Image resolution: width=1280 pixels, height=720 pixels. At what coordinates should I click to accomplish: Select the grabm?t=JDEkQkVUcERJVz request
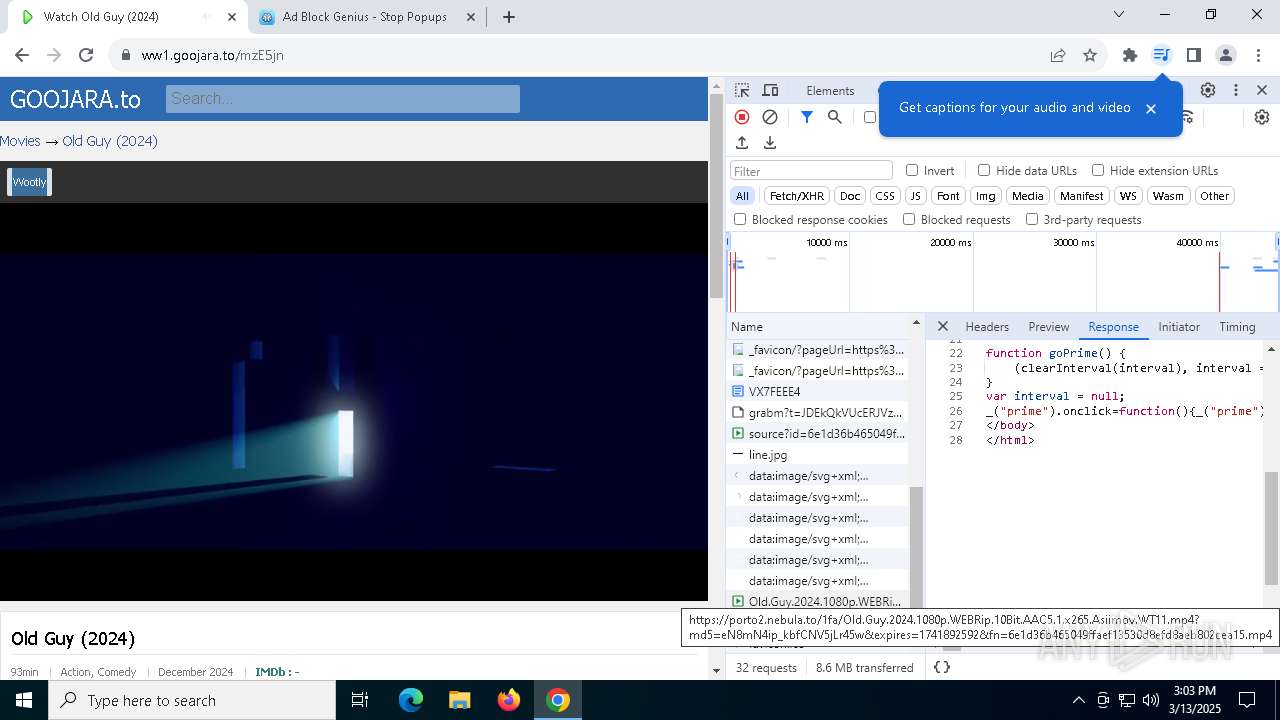[818, 412]
